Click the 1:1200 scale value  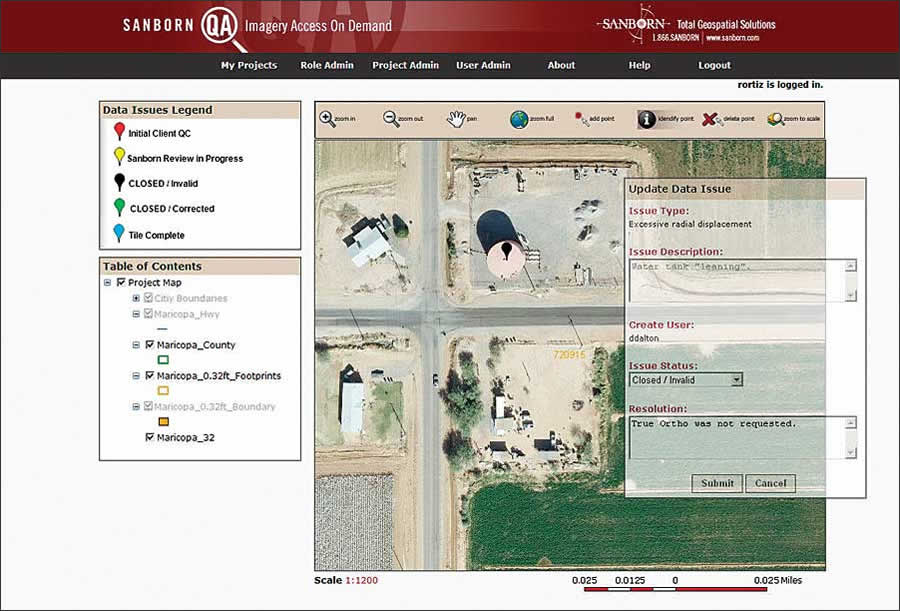[x=362, y=581]
